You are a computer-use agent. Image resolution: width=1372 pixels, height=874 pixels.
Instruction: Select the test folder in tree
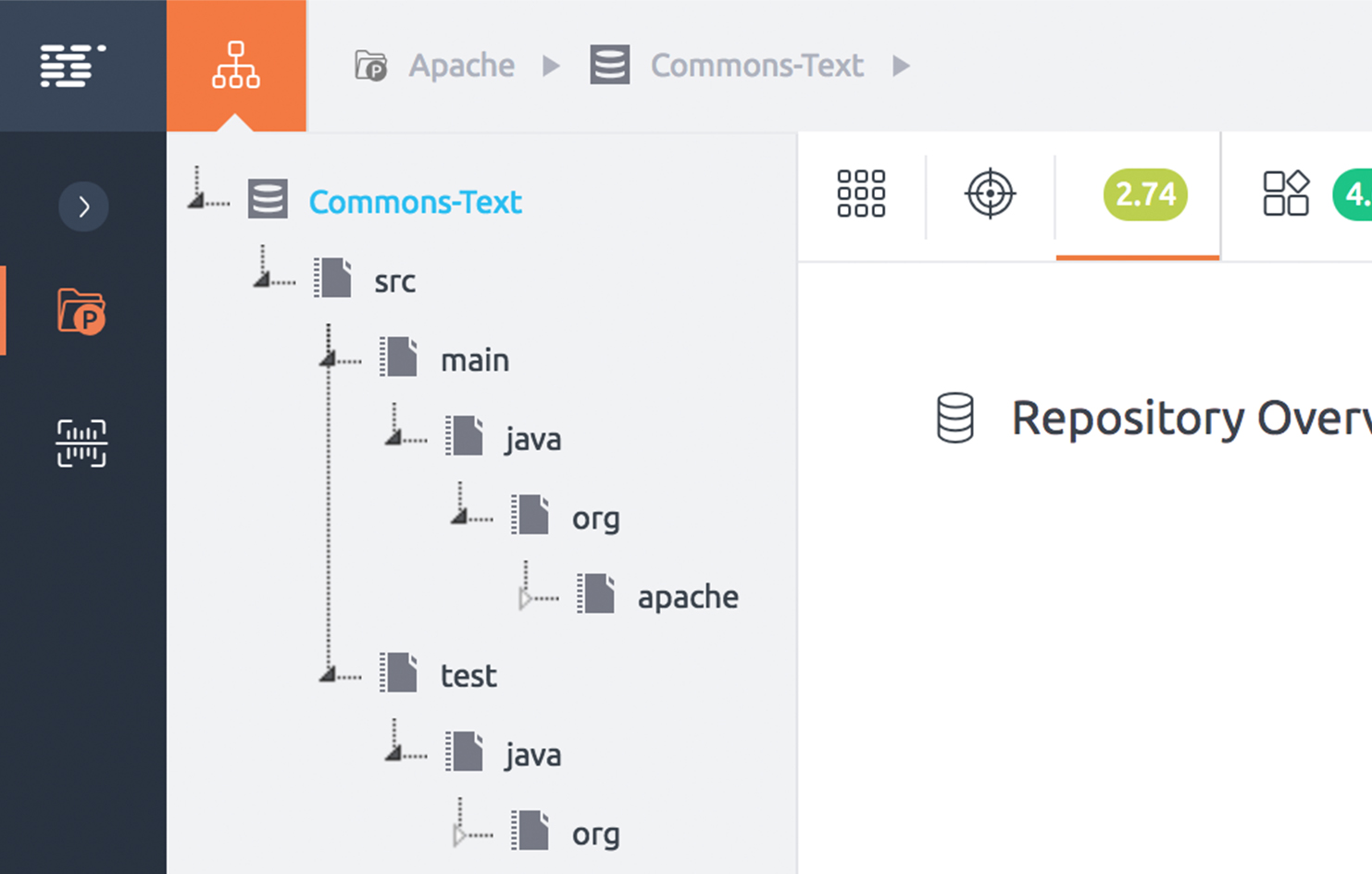[468, 676]
